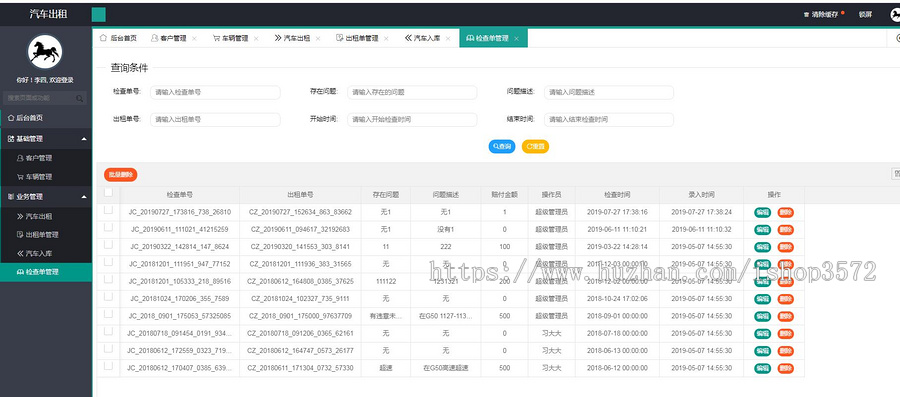Open 车辆管理 in the sidebar
Screen dimensions: 900x397
pos(46,177)
